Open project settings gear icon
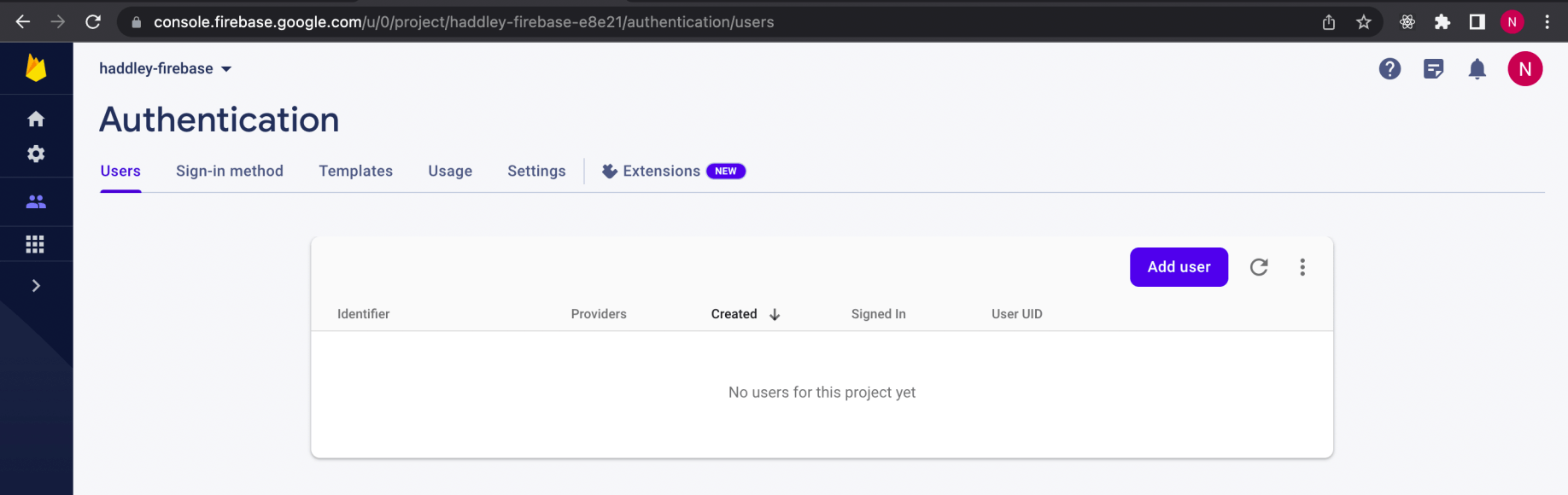Viewport: 1568px width, 495px height. [x=36, y=154]
